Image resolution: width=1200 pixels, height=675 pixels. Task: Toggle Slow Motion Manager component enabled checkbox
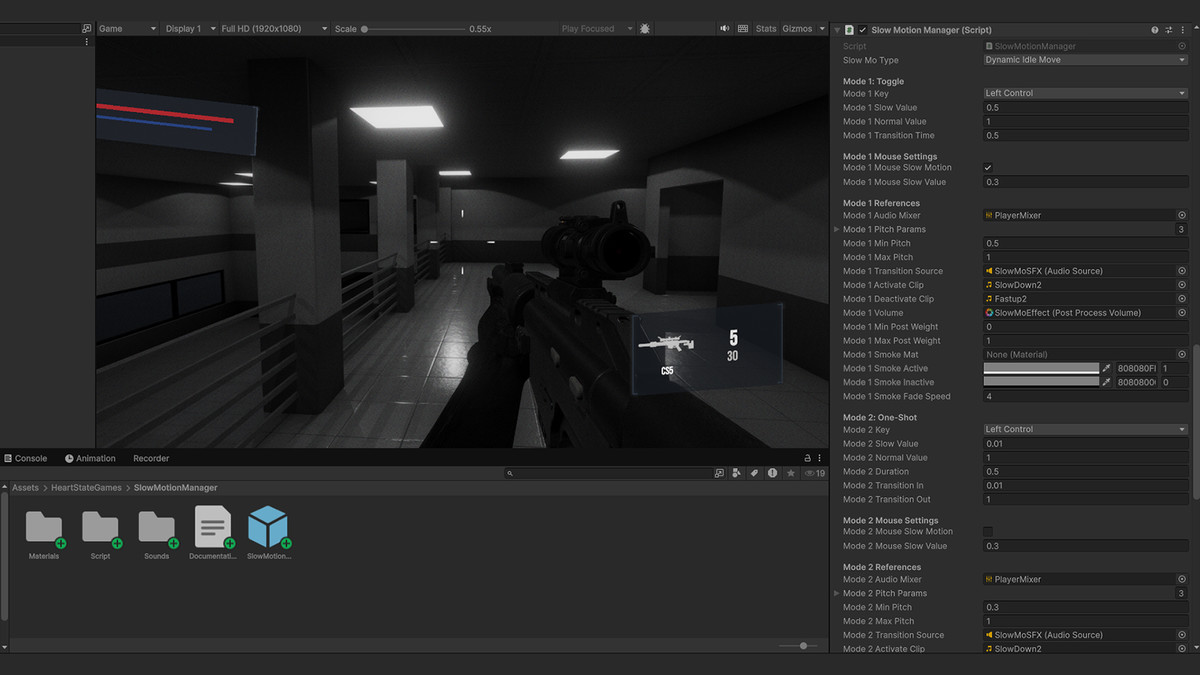pyautogui.click(x=862, y=30)
